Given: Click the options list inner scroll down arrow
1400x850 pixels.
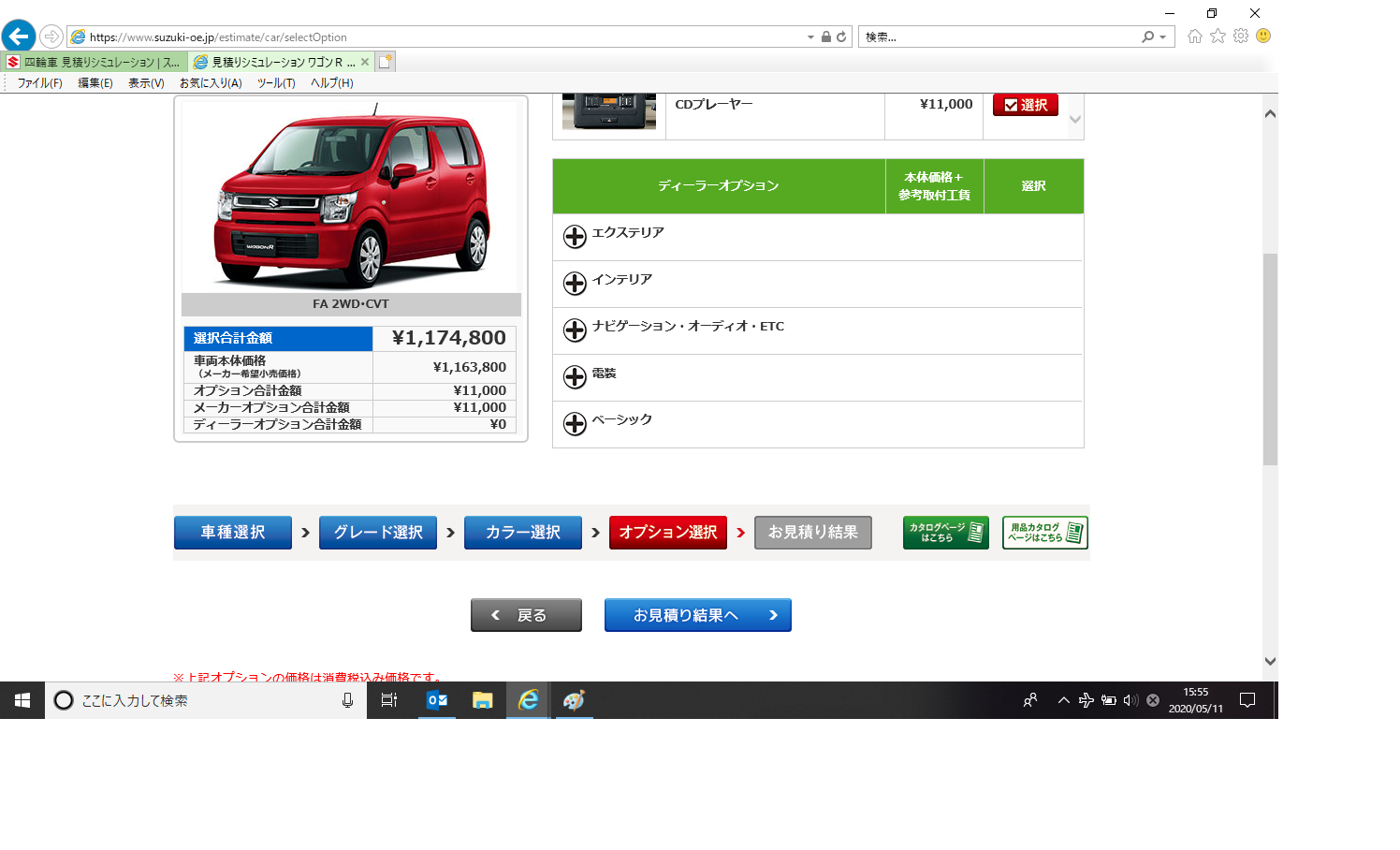Looking at the screenshot, I should click(x=1075, y=120).
